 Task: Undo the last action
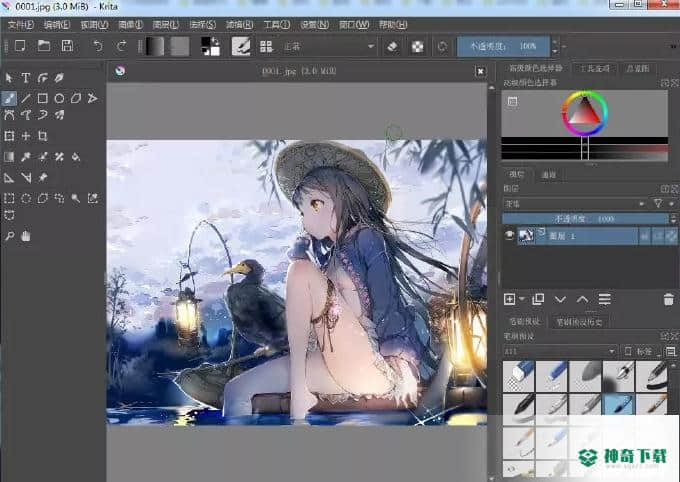[x=98, y=46]
